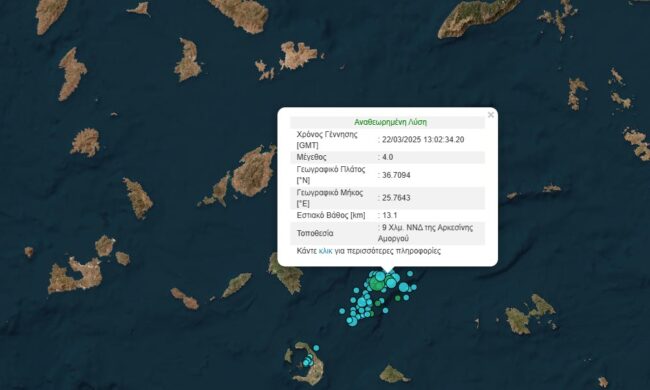
Task: Click the origin time 22/03/2025 13:02:34.20
Action: point(423,140)
